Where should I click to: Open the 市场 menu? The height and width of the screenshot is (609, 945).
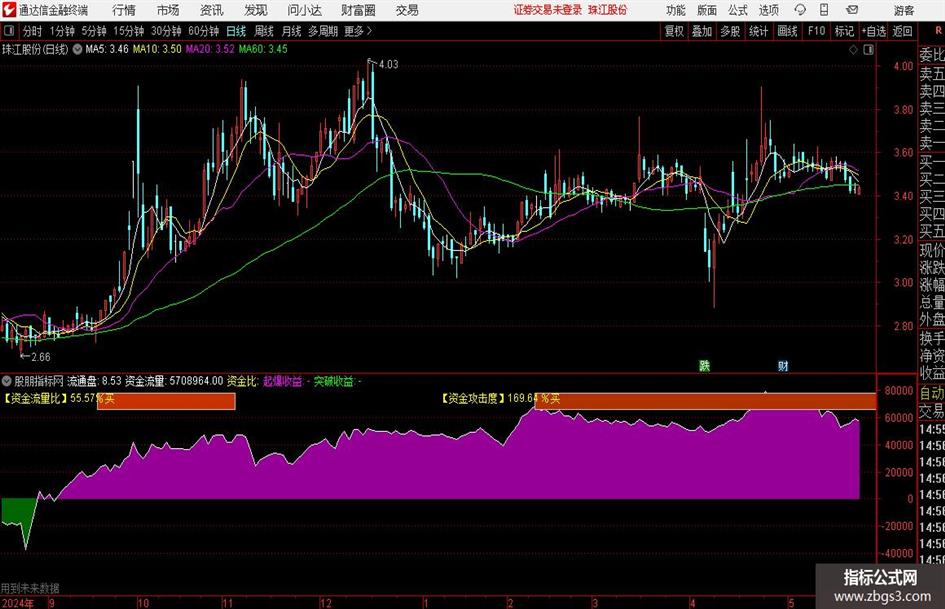click(x=168, y=10)
